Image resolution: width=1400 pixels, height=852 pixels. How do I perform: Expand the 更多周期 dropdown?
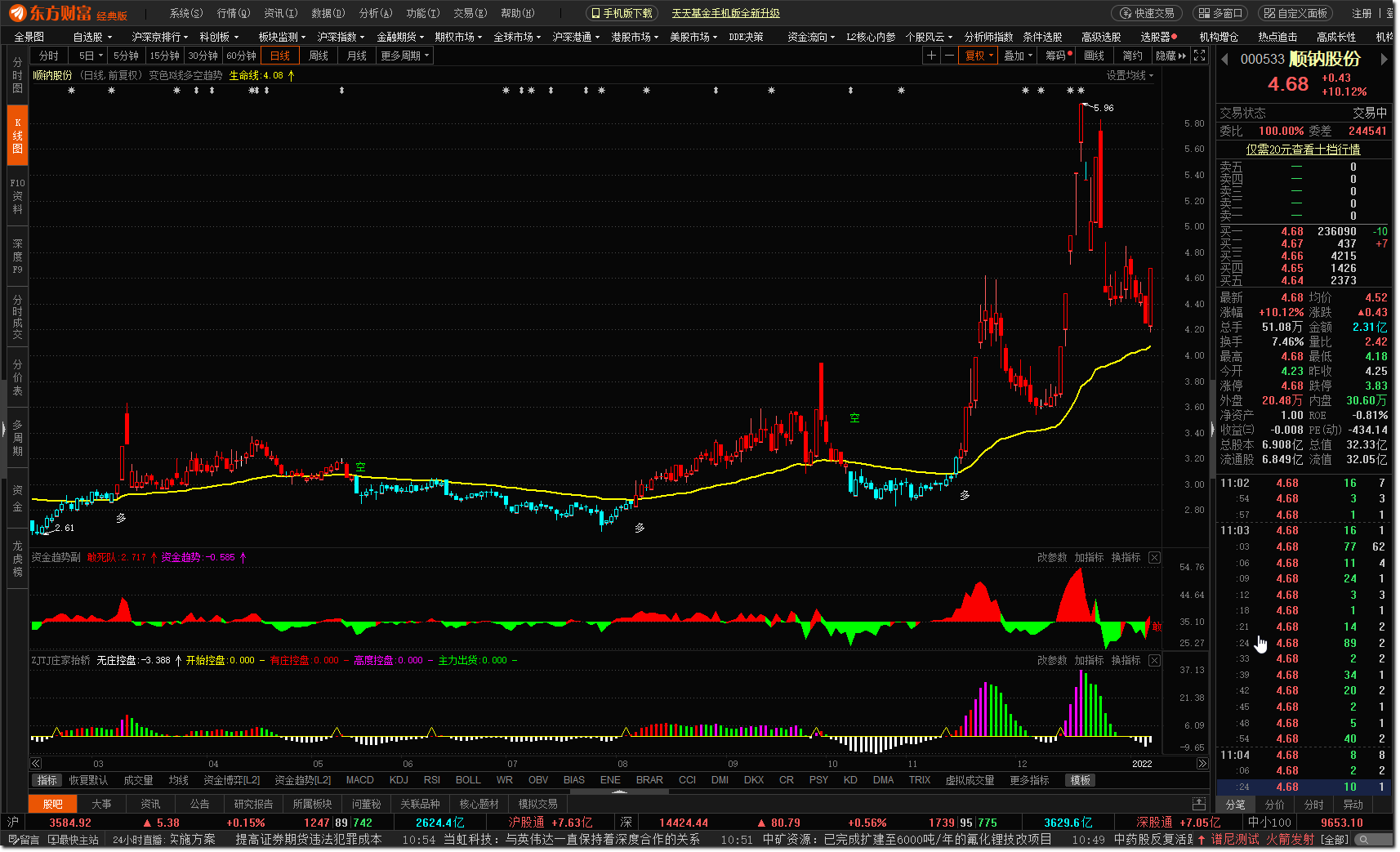404,56
